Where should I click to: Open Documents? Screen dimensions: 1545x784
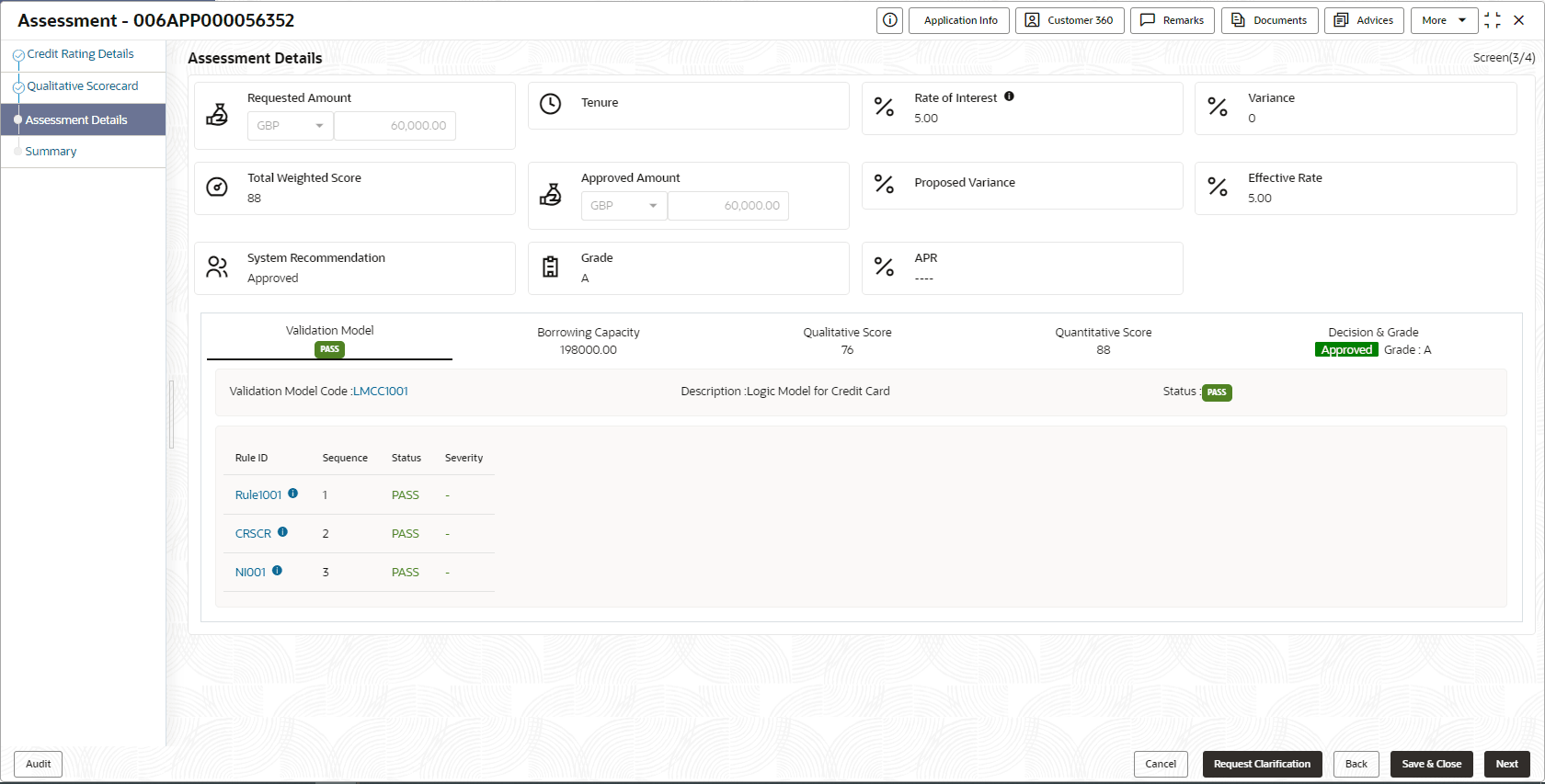[x=1270, y=20]
